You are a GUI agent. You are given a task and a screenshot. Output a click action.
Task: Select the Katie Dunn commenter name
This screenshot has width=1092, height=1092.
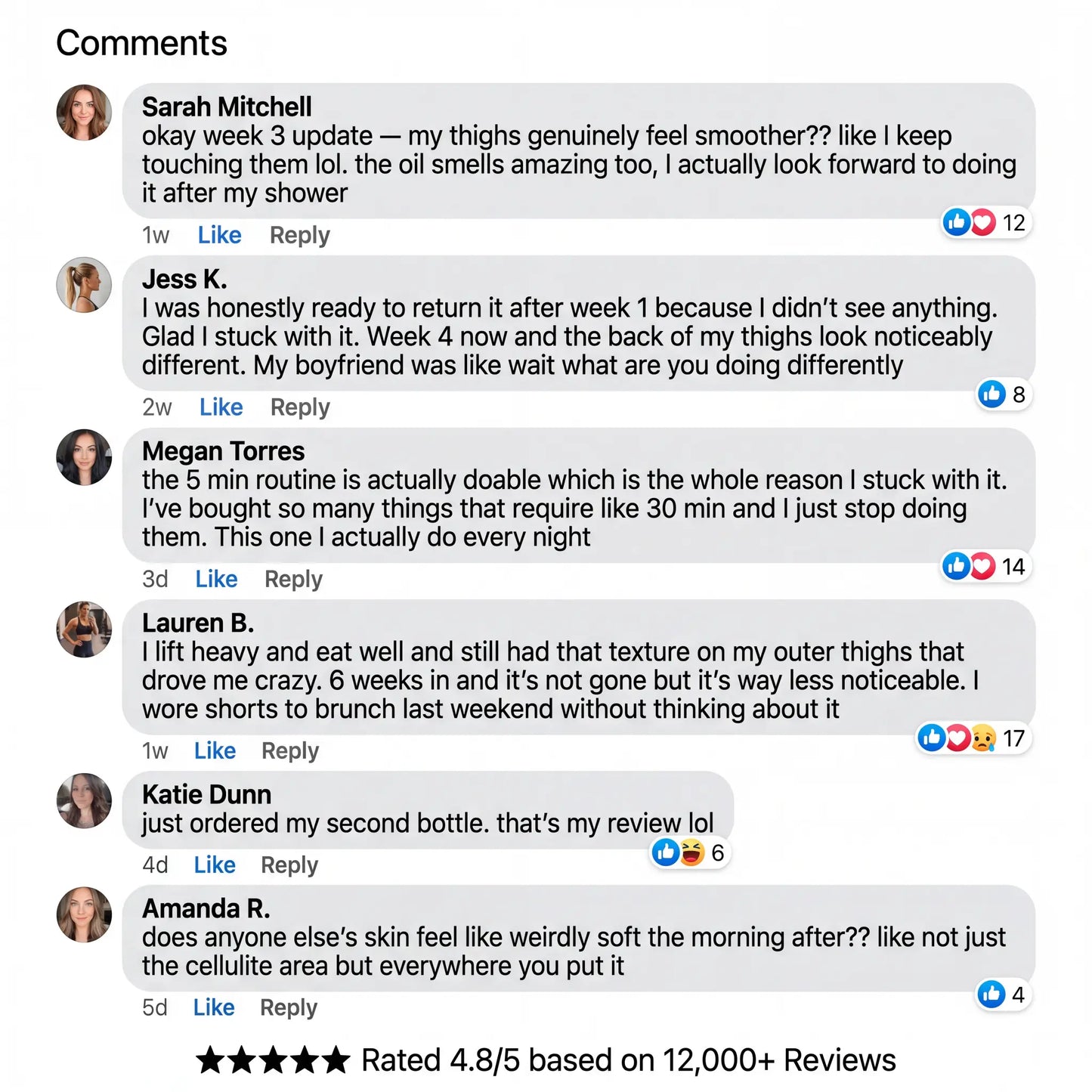[206, 795]
